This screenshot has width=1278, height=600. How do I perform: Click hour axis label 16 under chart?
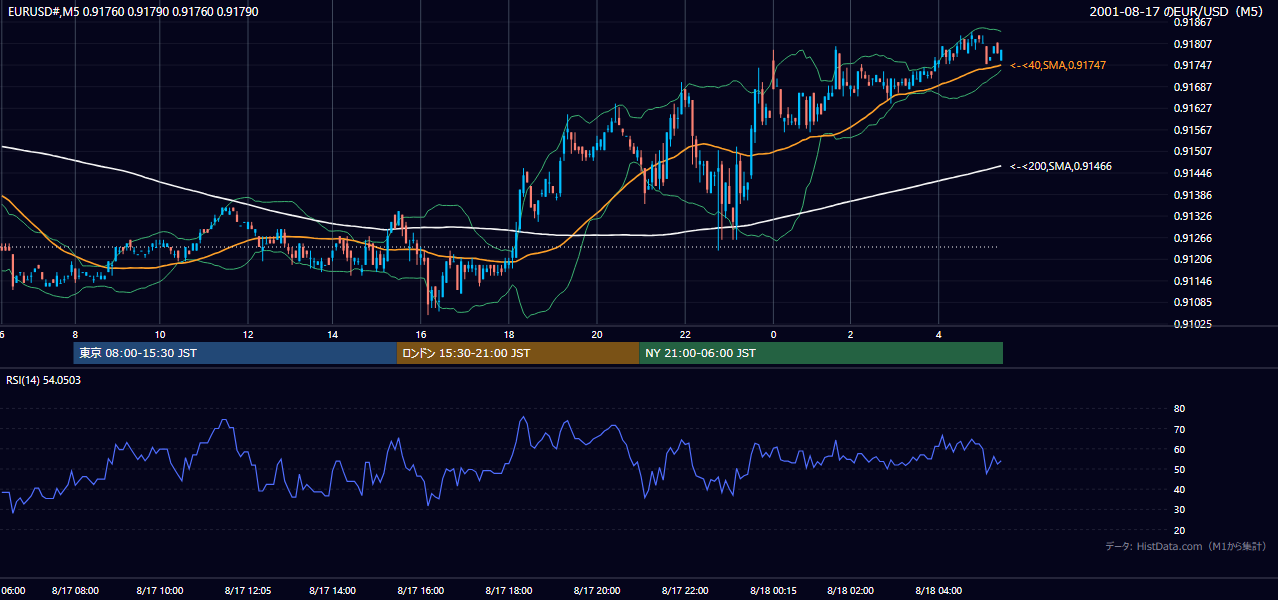(x=422, y=334)
